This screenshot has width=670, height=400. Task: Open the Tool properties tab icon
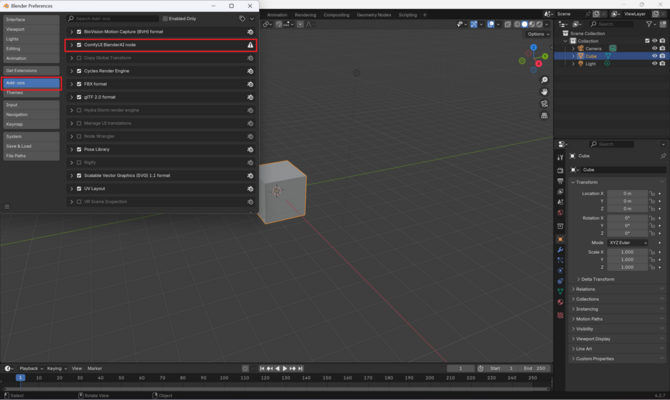(x=560, y=157)
